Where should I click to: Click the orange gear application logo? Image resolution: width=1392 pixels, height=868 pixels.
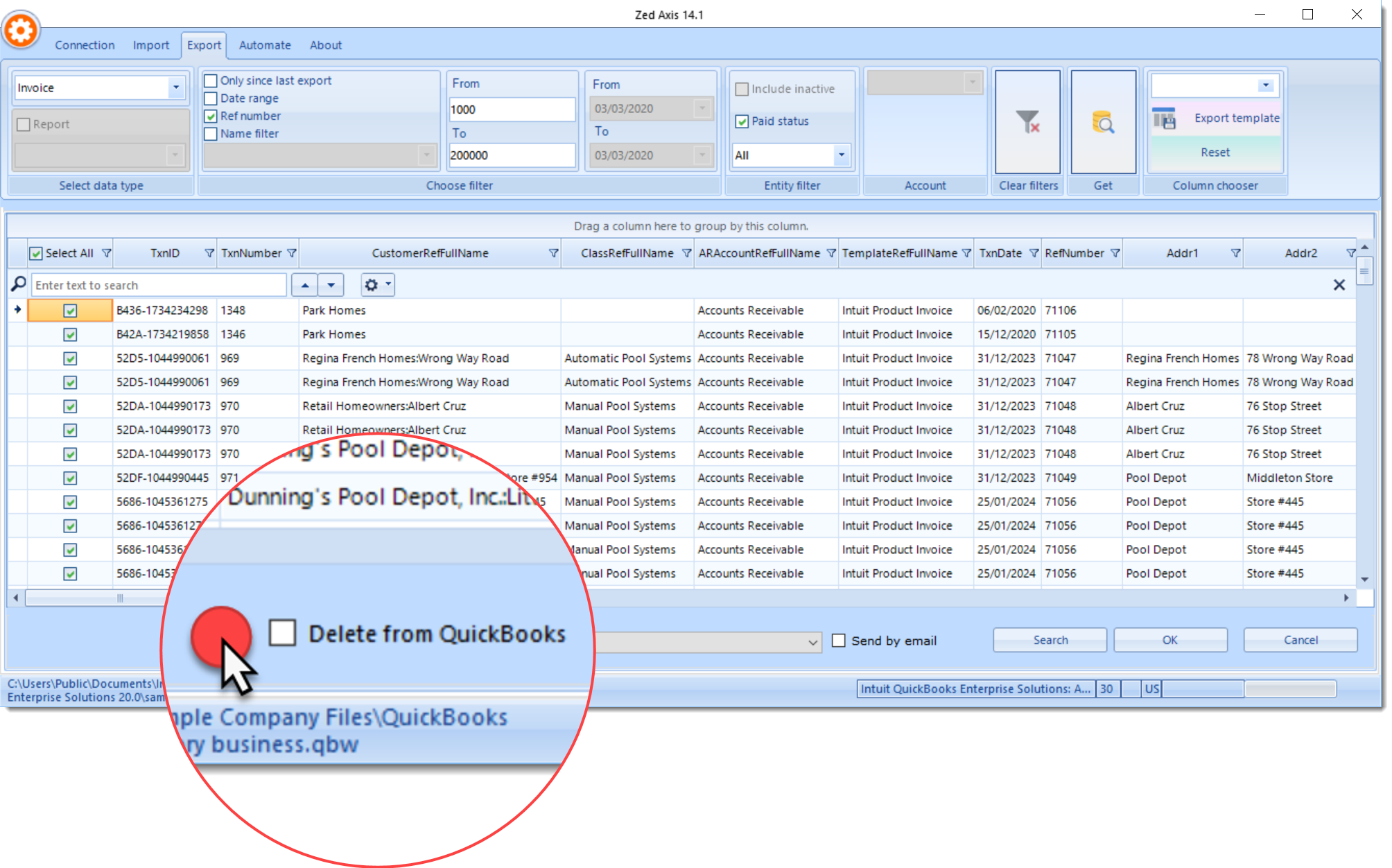[21, 31]
